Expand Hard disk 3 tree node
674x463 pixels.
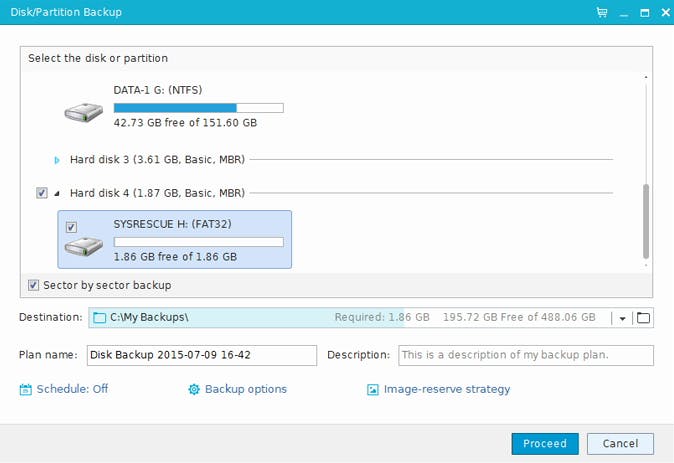coord(57,160)
